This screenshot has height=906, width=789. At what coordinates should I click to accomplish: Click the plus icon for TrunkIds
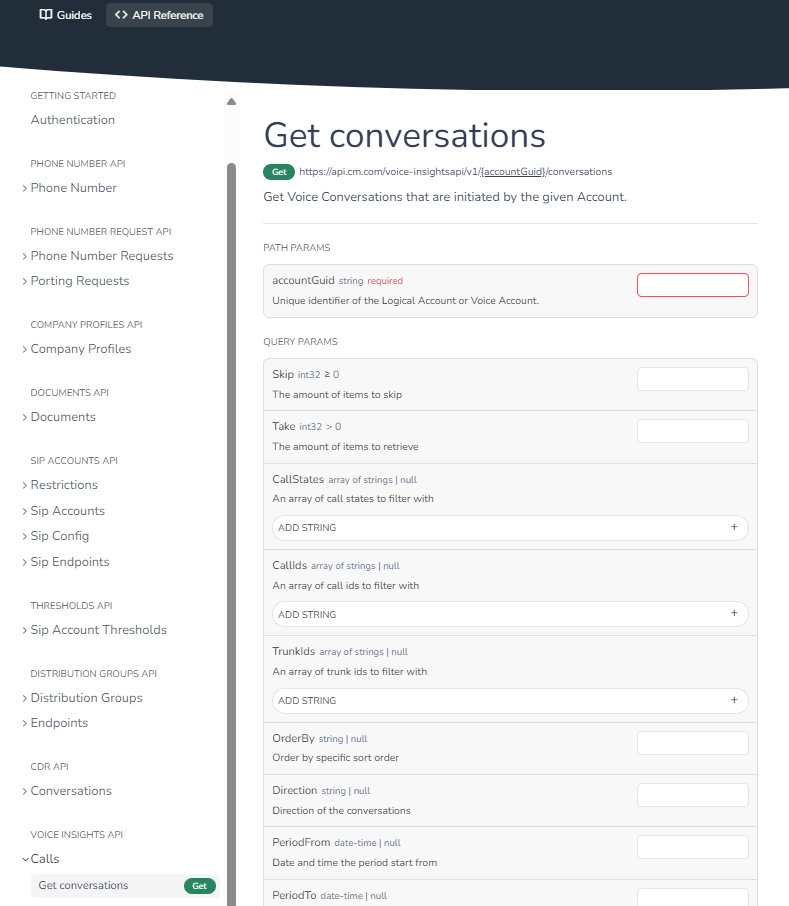pyautogui.click(x=733, y=700)
